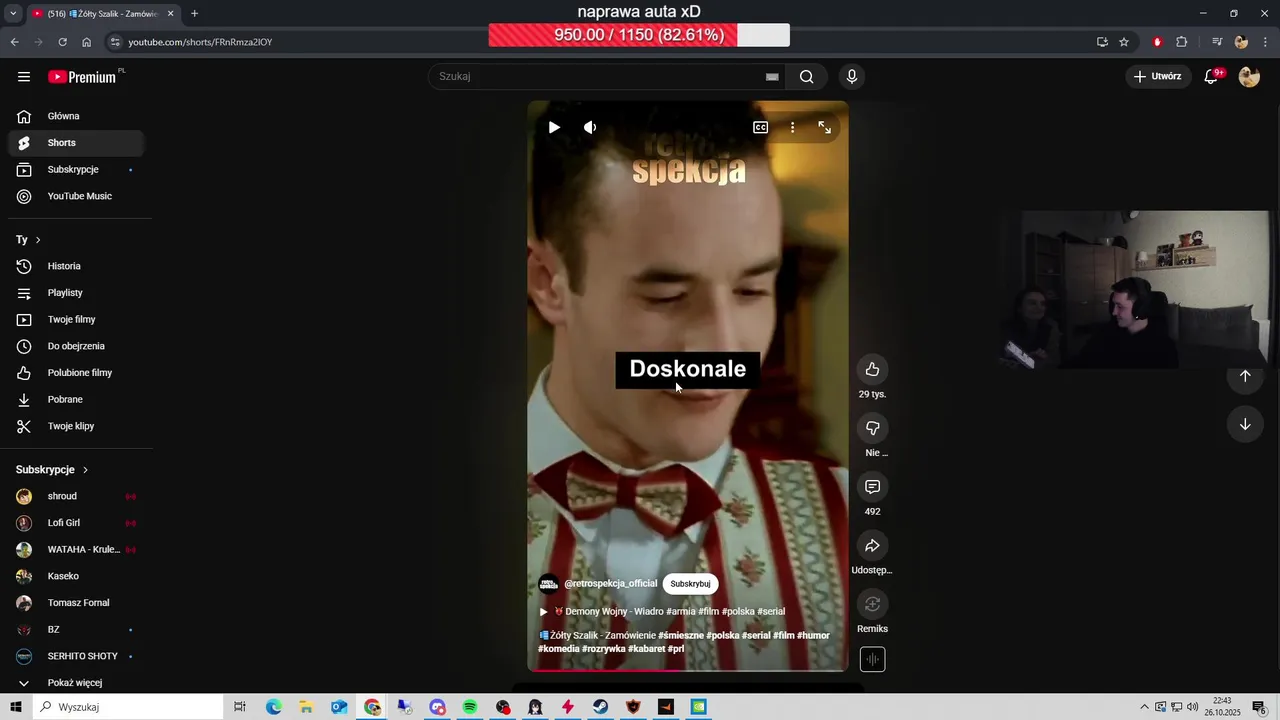Open Tomasz Fornal subscription channel
Image resolution: width=1280 pixels, height=720 pixels.
tap(75, 603)
